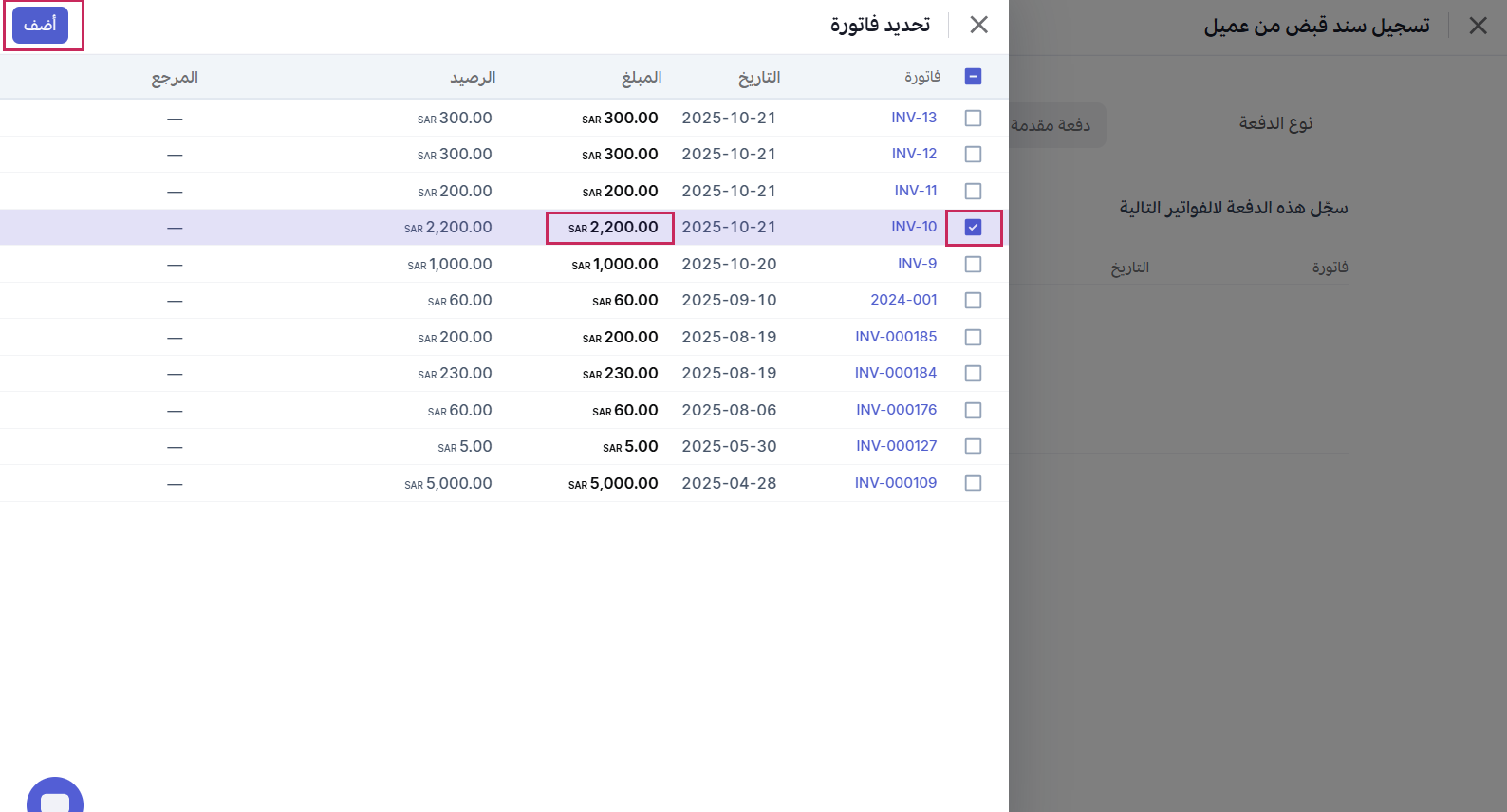Click the أضف (Add) button
Screen dimensions: 1507x812
(x=40, y=26)
